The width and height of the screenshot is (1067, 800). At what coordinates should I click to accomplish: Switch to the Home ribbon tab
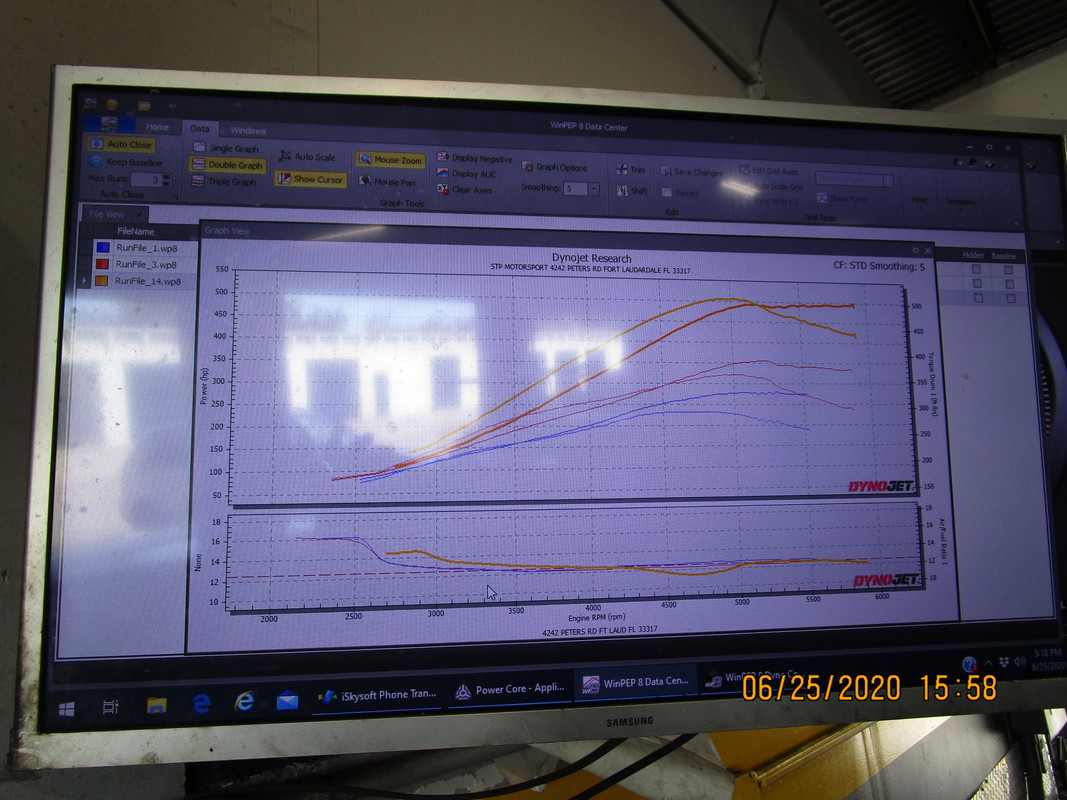pyautogui.click(x=157, y=127)
